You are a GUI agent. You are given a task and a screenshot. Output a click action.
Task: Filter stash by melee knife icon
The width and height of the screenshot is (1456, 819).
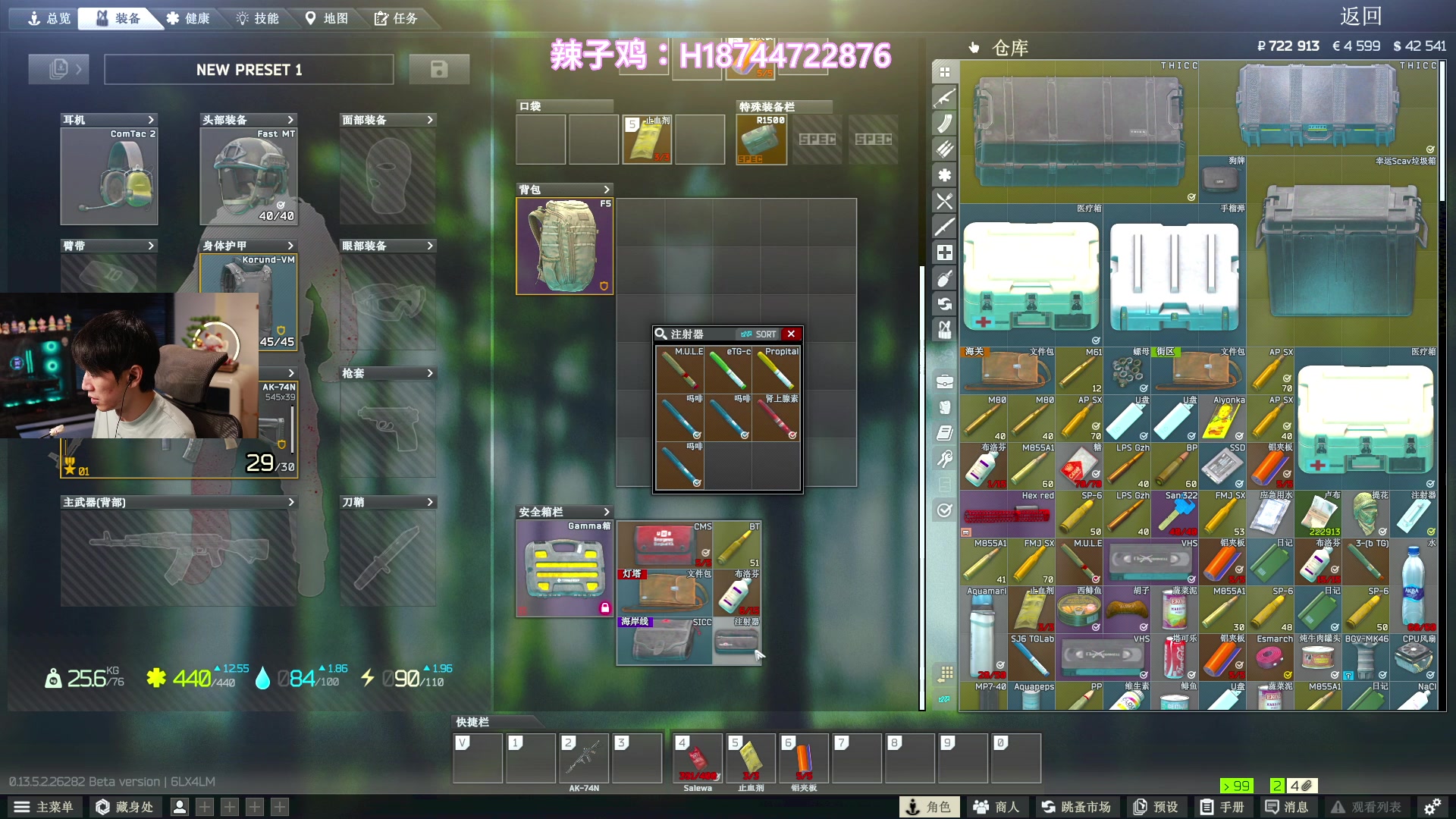pos(944,227)
